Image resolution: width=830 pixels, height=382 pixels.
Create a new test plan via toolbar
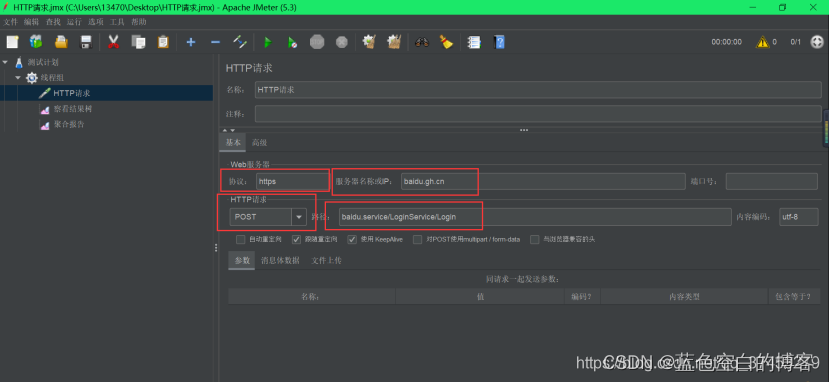click(12, 42)
